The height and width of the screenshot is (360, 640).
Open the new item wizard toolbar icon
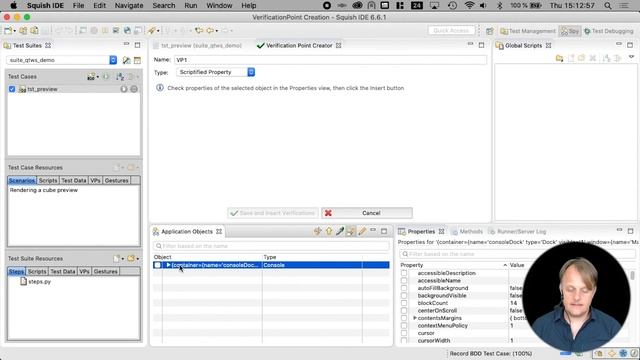tap(8, 31)
